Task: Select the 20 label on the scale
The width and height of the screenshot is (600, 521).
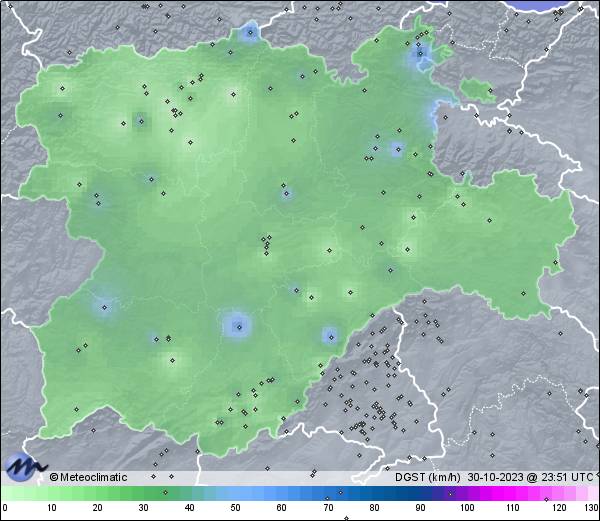Action: [97, 508]
